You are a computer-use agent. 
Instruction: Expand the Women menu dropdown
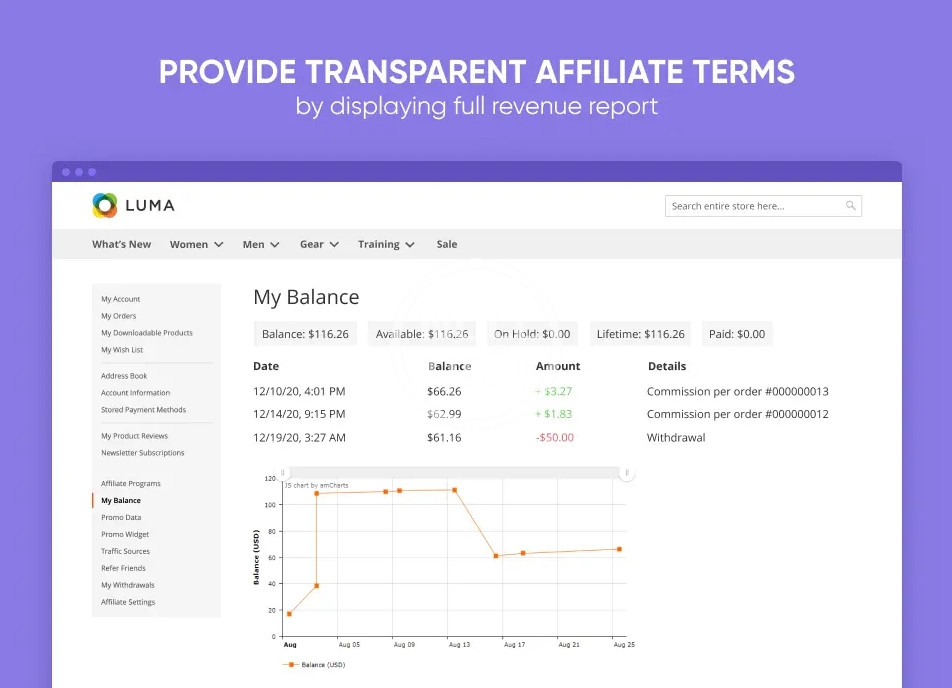click(x=196, y=244)
